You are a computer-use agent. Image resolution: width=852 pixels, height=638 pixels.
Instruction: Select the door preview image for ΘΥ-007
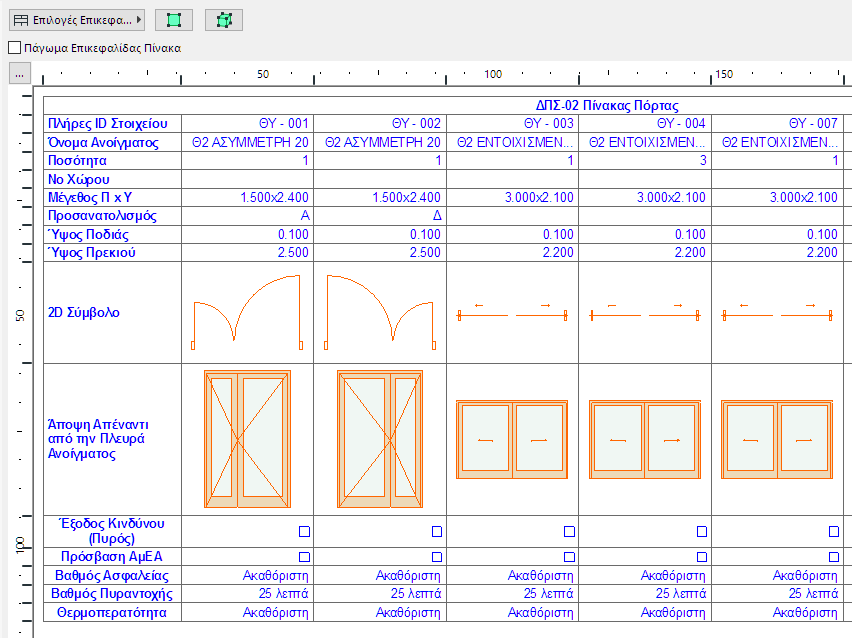(777, 440)
